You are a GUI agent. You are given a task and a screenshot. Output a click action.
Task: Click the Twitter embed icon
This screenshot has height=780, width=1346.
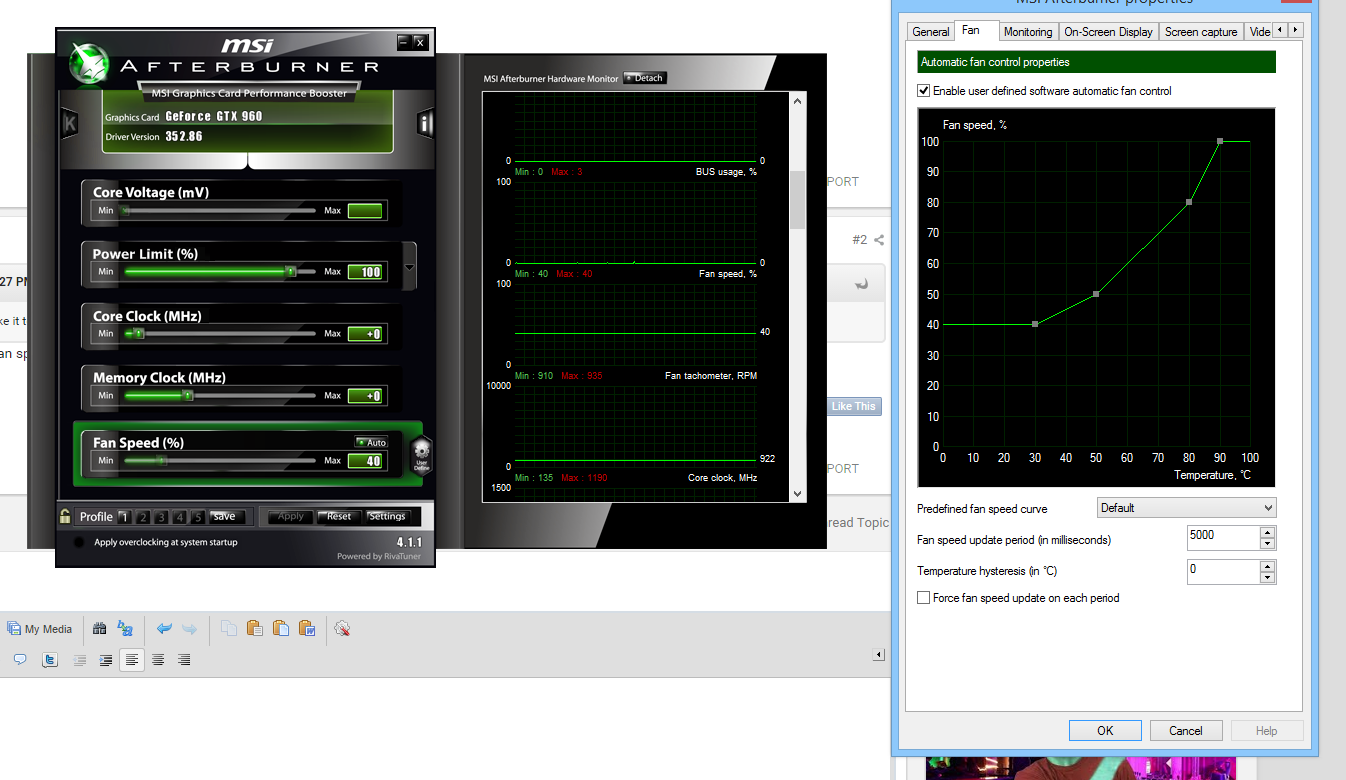coord(50,660)
